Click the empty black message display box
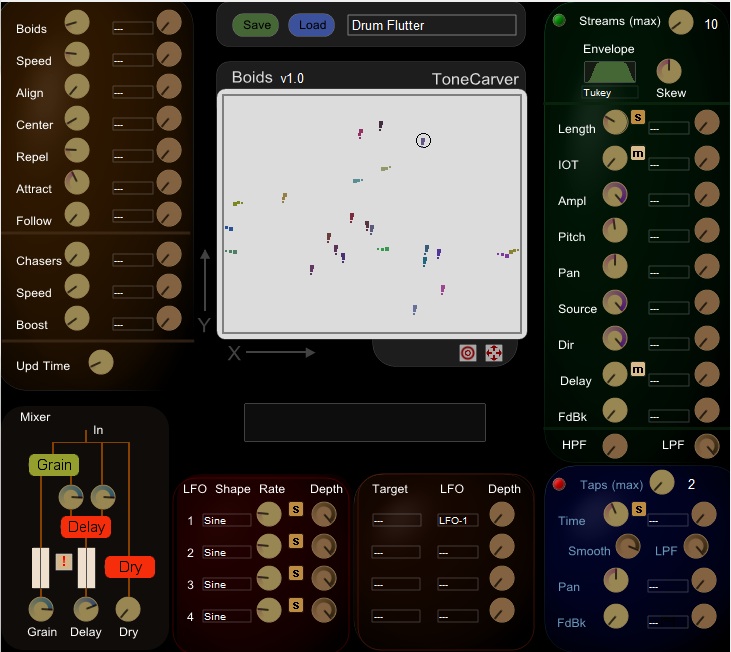The height and width of the screenshot is (652, 731). (x=365, y=422)
